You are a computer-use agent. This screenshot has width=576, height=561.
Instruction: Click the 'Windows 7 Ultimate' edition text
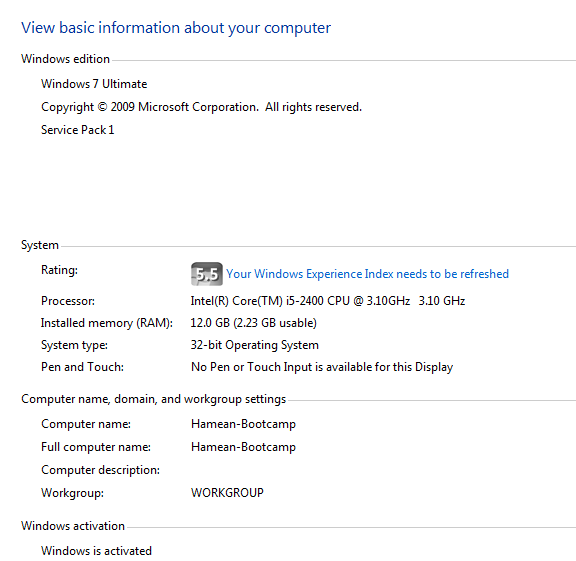pyautogui.click(x=94, y=84)
